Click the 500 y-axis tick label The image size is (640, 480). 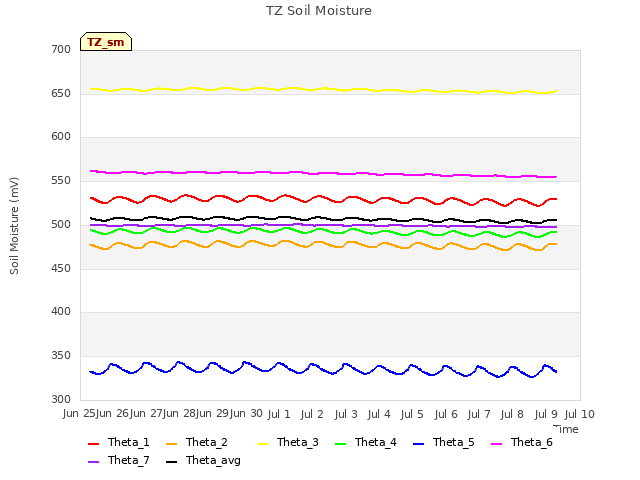61,224
